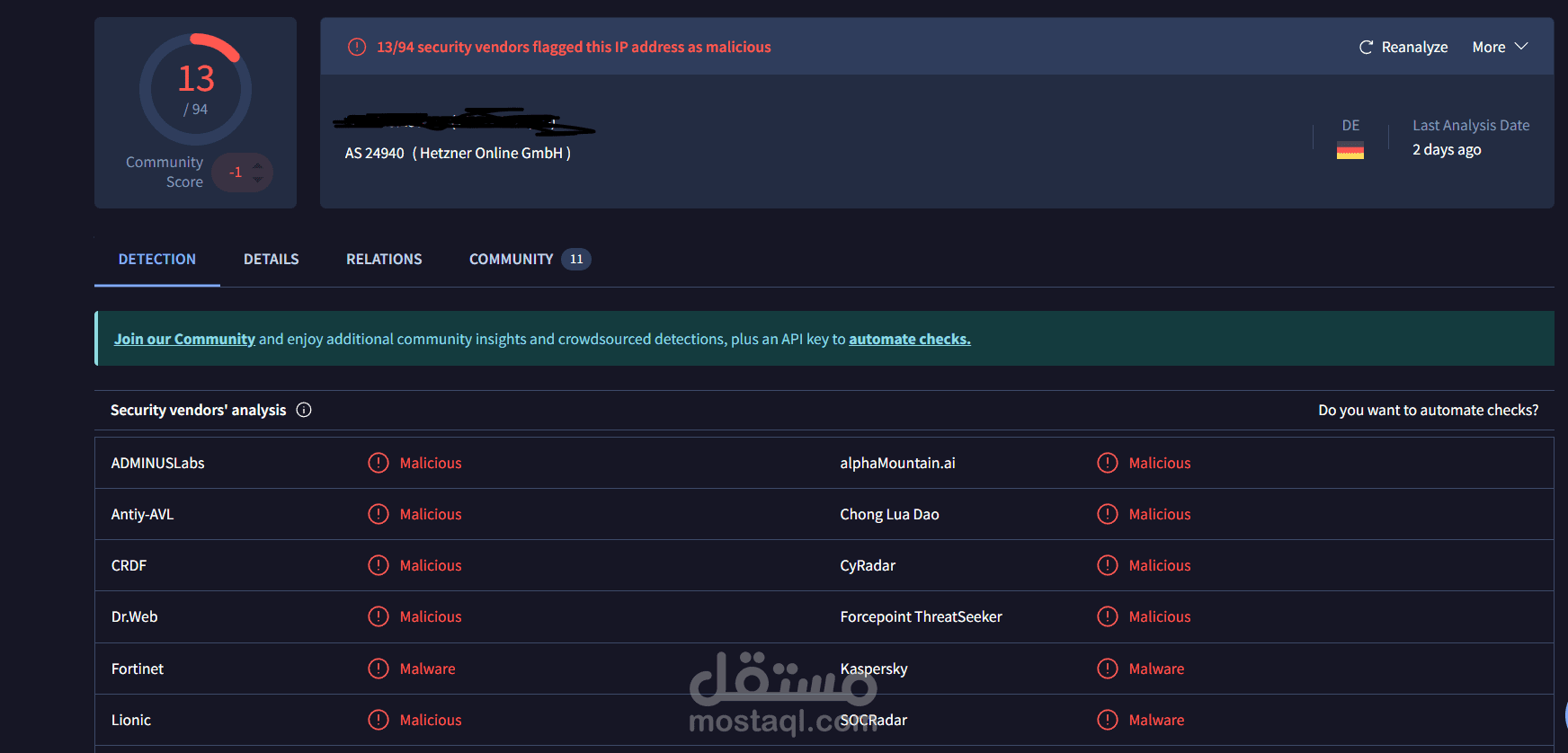
Task: Click the 11 badge on the Community tab
Action: point(576,259)
